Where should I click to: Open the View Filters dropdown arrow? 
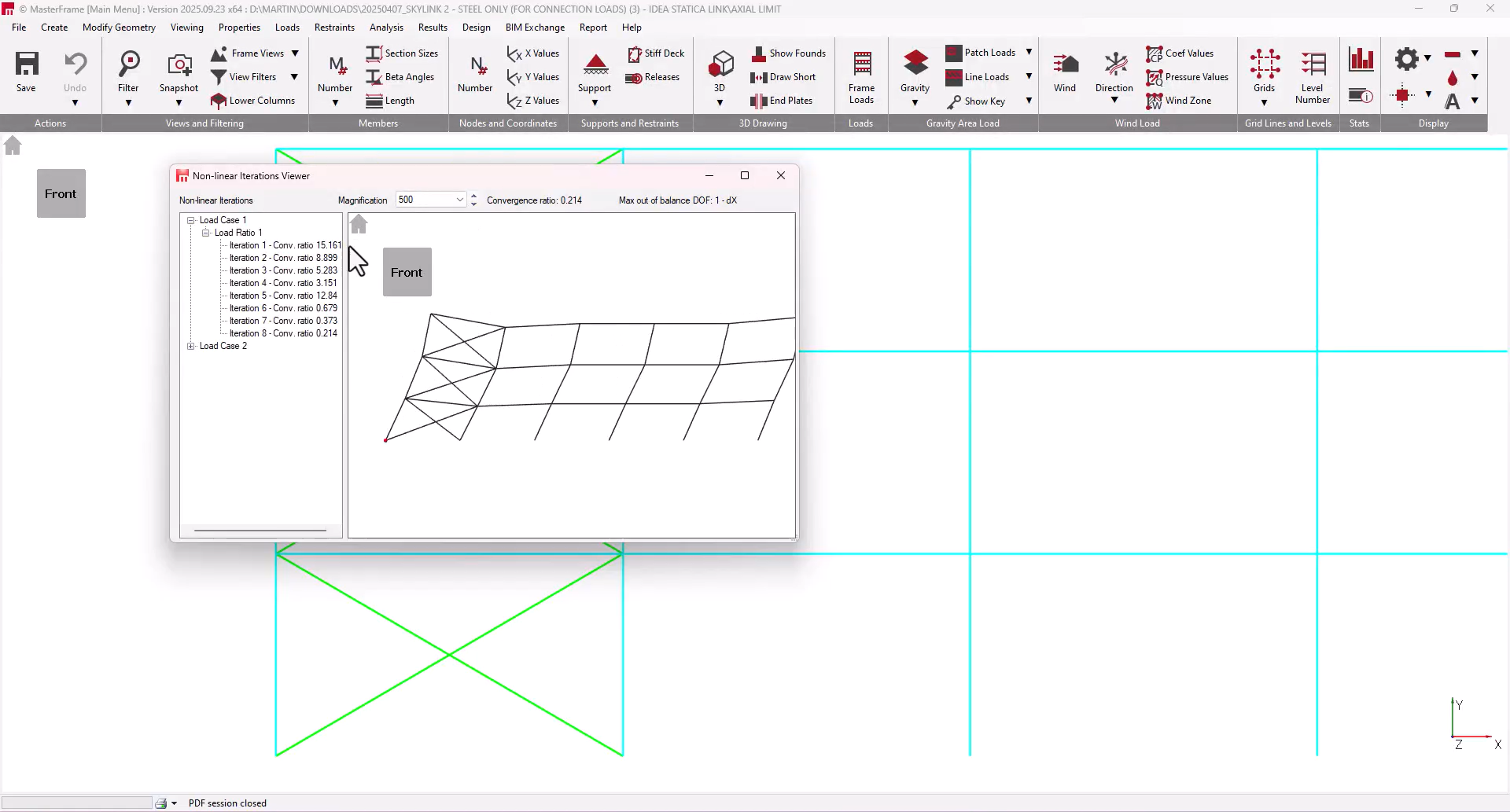point(294,77)
